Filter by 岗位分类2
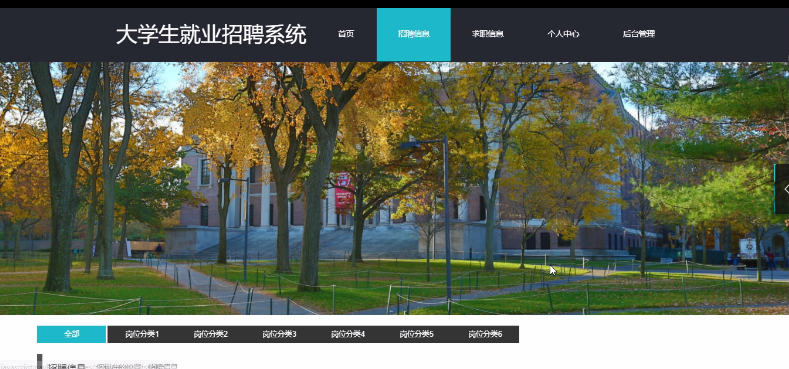Image resolution: width=789 pixels, height=369 pixels. [210, 334]
